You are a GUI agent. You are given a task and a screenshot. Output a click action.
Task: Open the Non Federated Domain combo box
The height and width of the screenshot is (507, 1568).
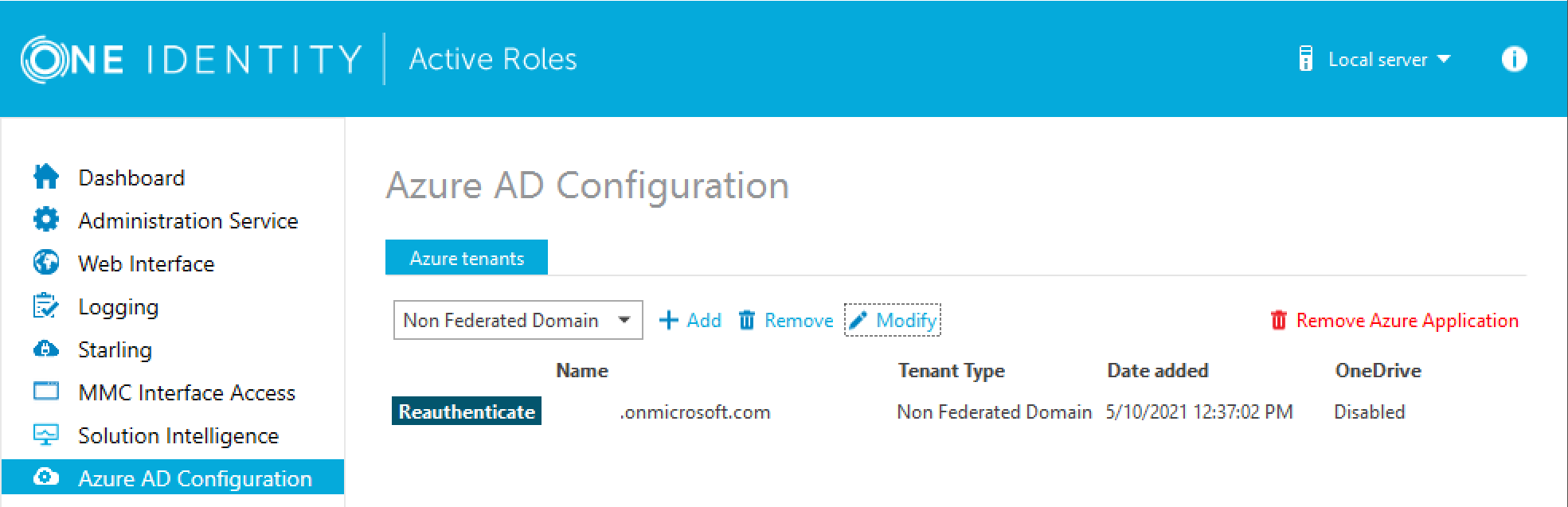(x=518, y=320)
